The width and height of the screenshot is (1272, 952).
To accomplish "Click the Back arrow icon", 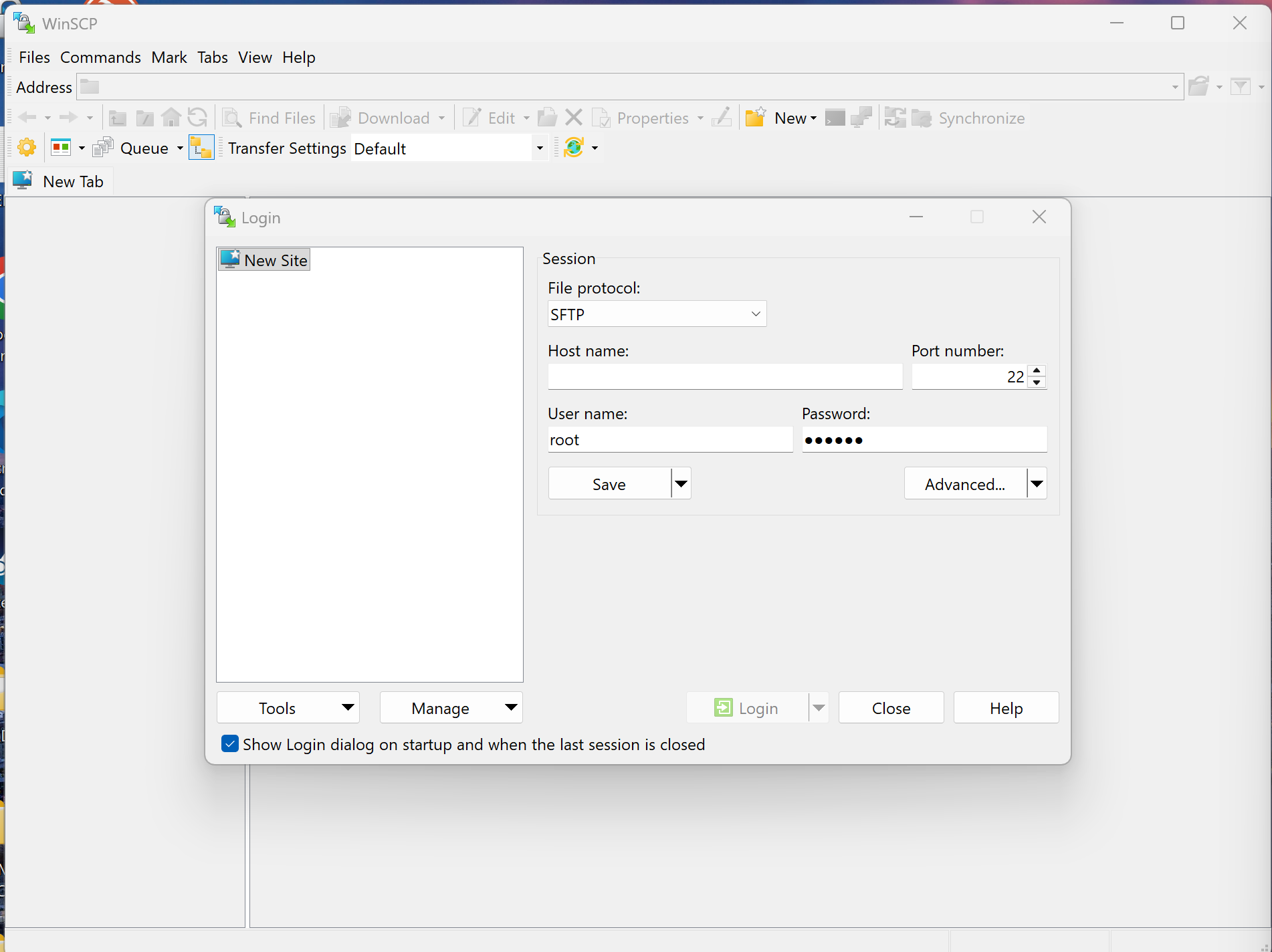I will 27,118.
